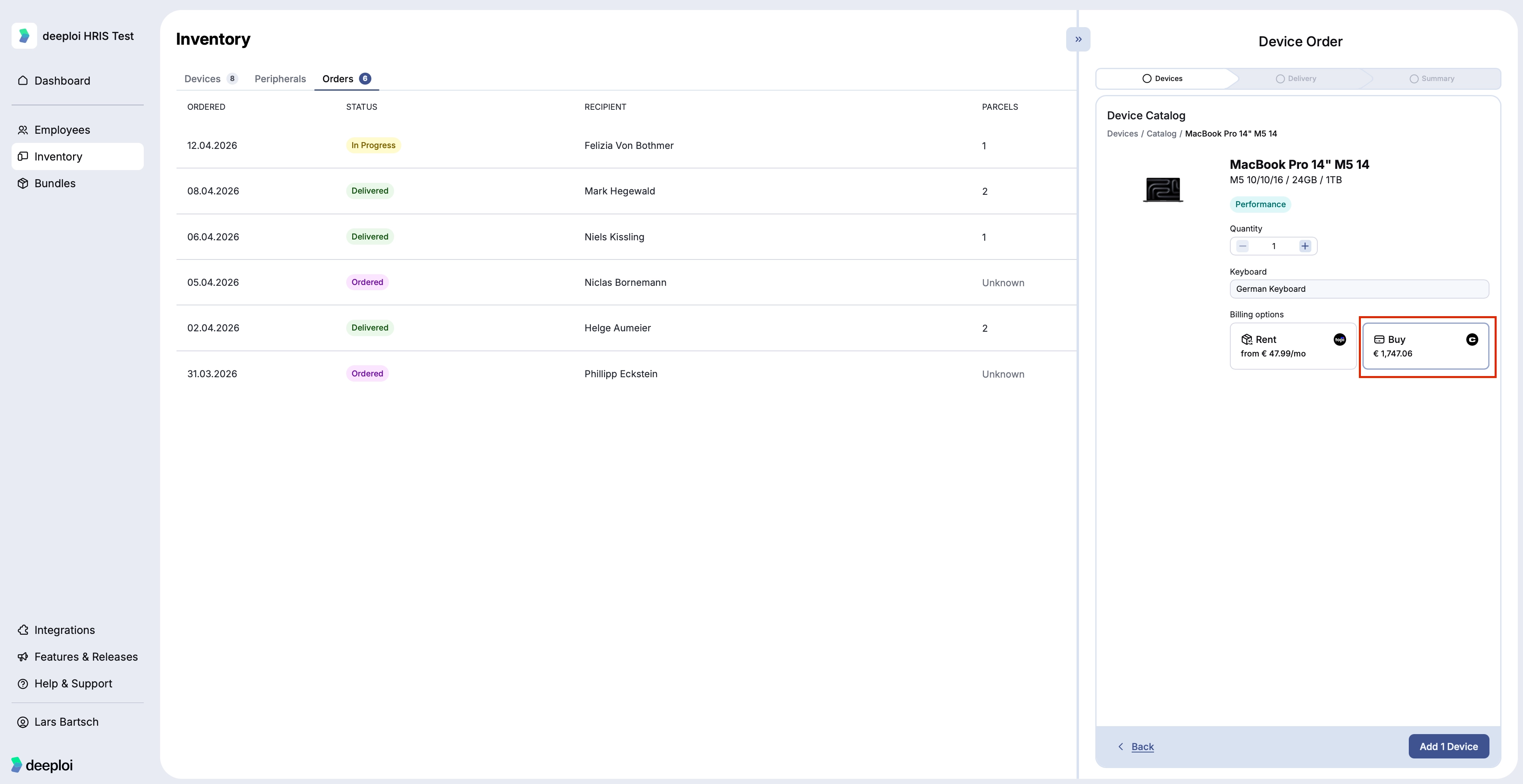Viewport: 1523px width, 784px height.
Task: Click Devices breadcrumb link
Action: [x=1122, y=134]
